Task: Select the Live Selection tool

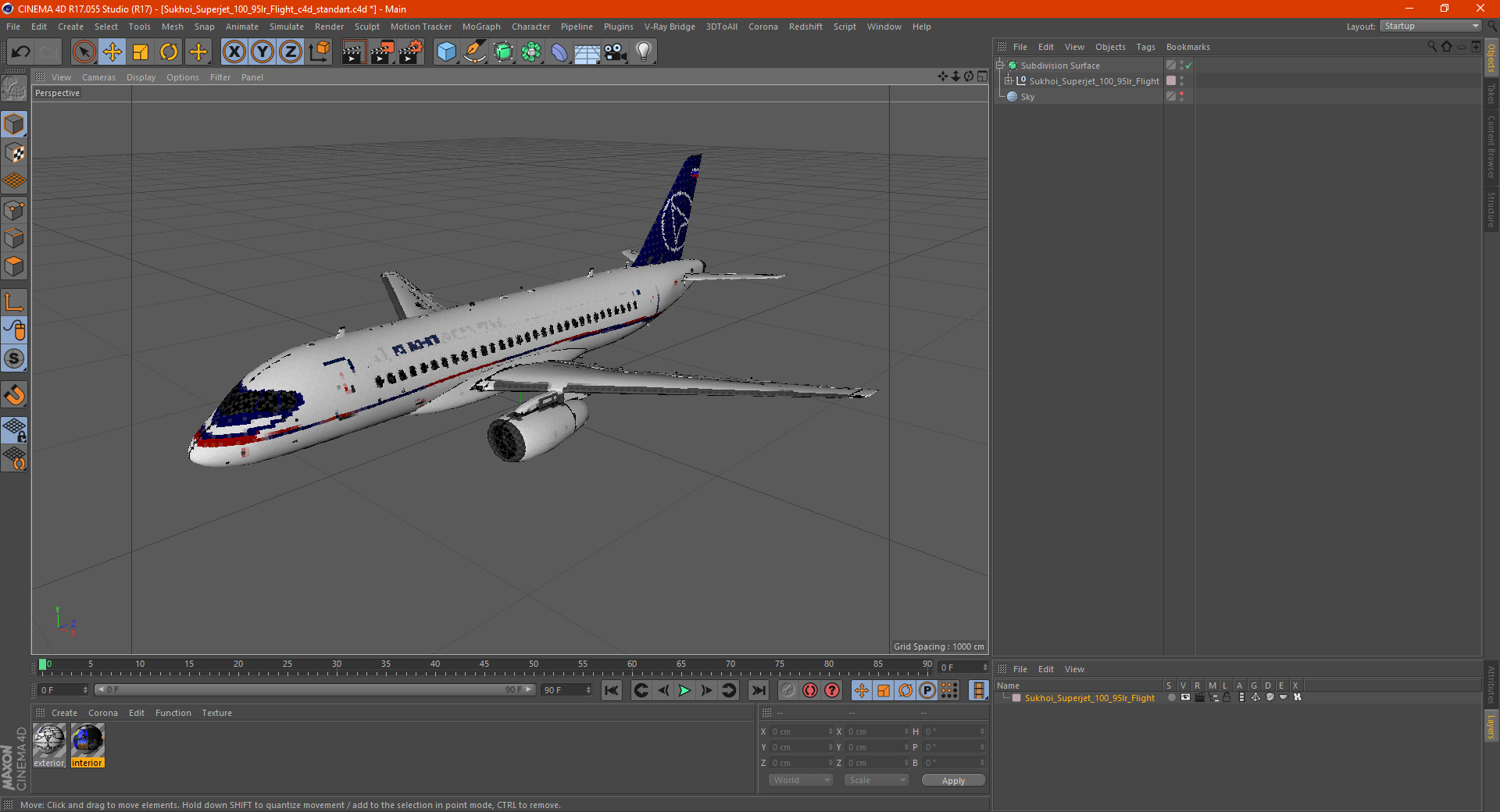Action: click(x=84, y=52)
